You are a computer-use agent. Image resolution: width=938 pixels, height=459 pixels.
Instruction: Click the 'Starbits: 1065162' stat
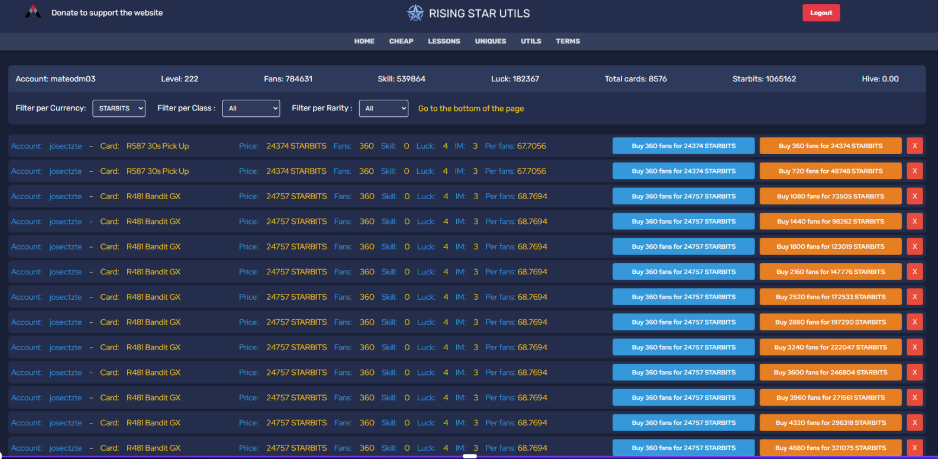point(764,79)
